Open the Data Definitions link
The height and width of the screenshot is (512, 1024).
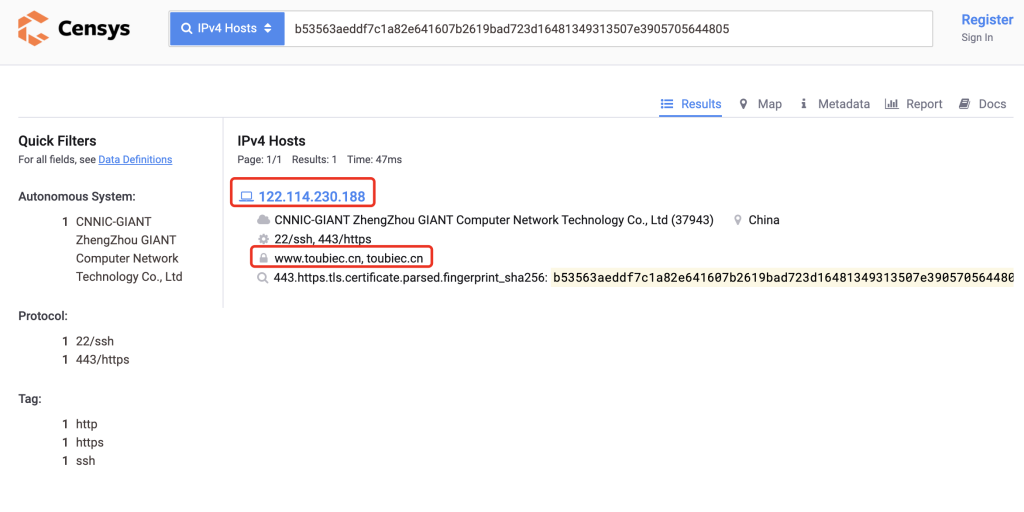(135, 160)
